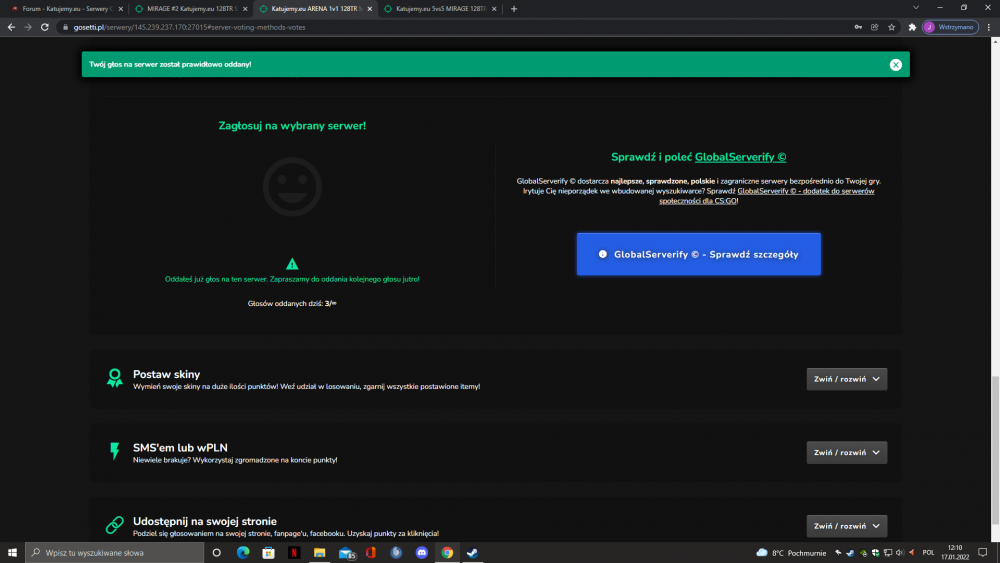Viewport: 1000px width, 563px height.
Task: Click the page vertical scrollbar thumb
Action: tap(995, 450)
